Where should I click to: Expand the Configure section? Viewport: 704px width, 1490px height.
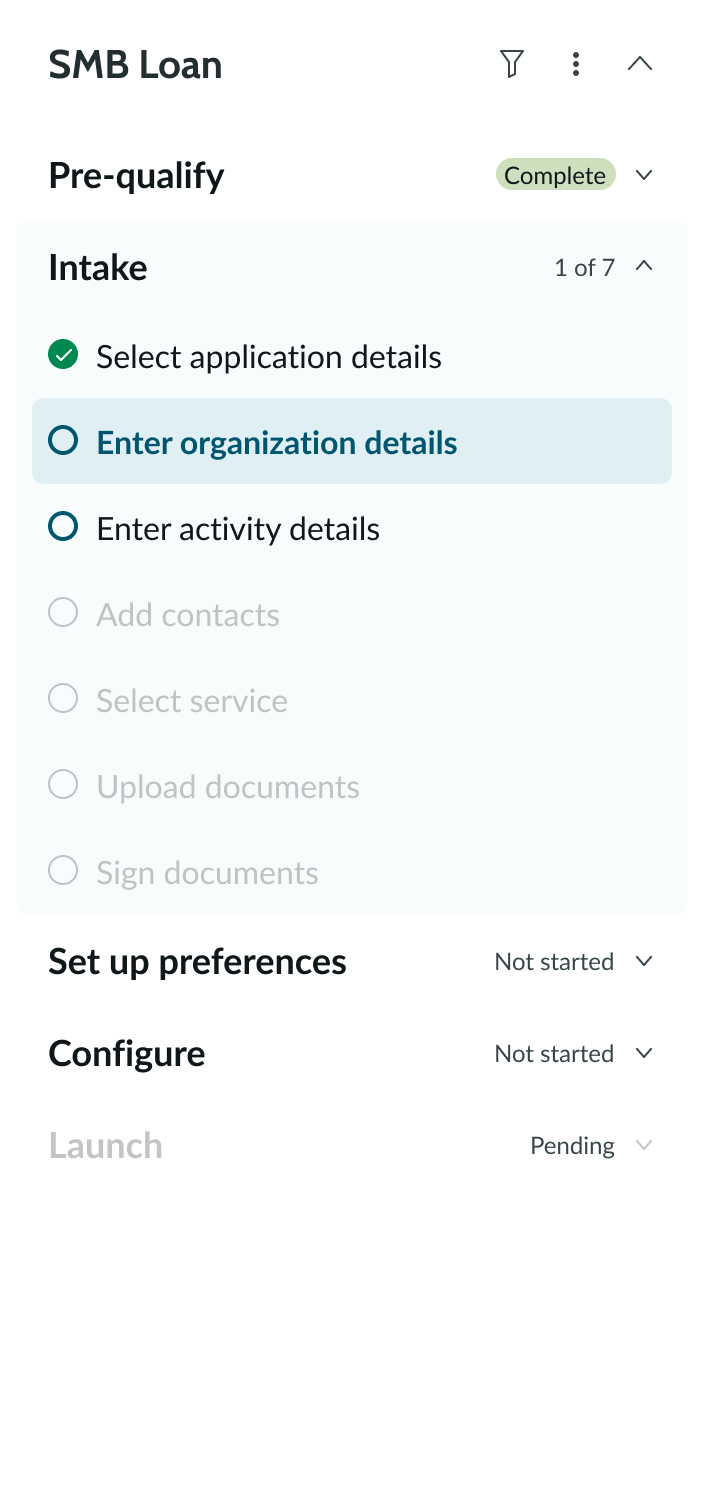click(x=644, y=1053)
